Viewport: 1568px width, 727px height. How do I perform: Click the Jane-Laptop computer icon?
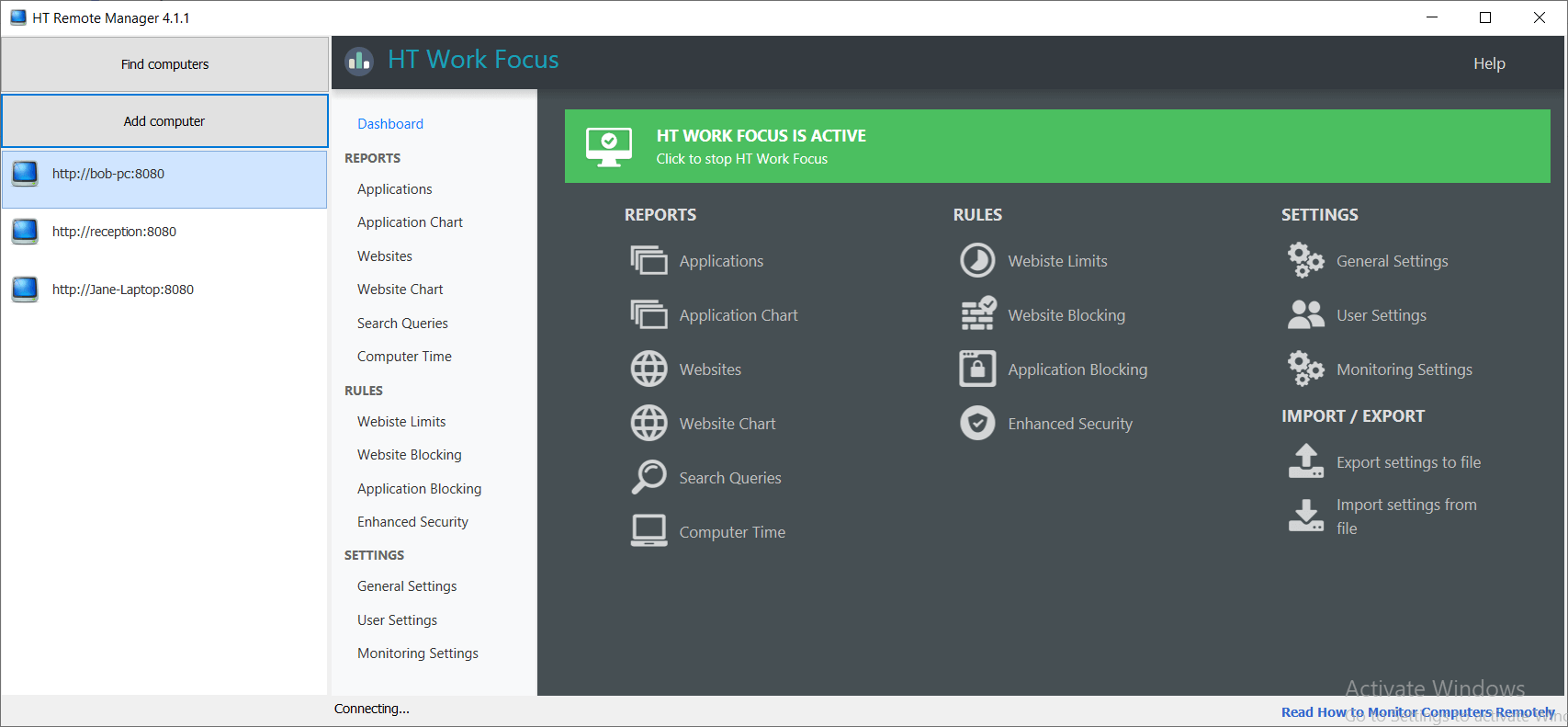coord(25,290)
